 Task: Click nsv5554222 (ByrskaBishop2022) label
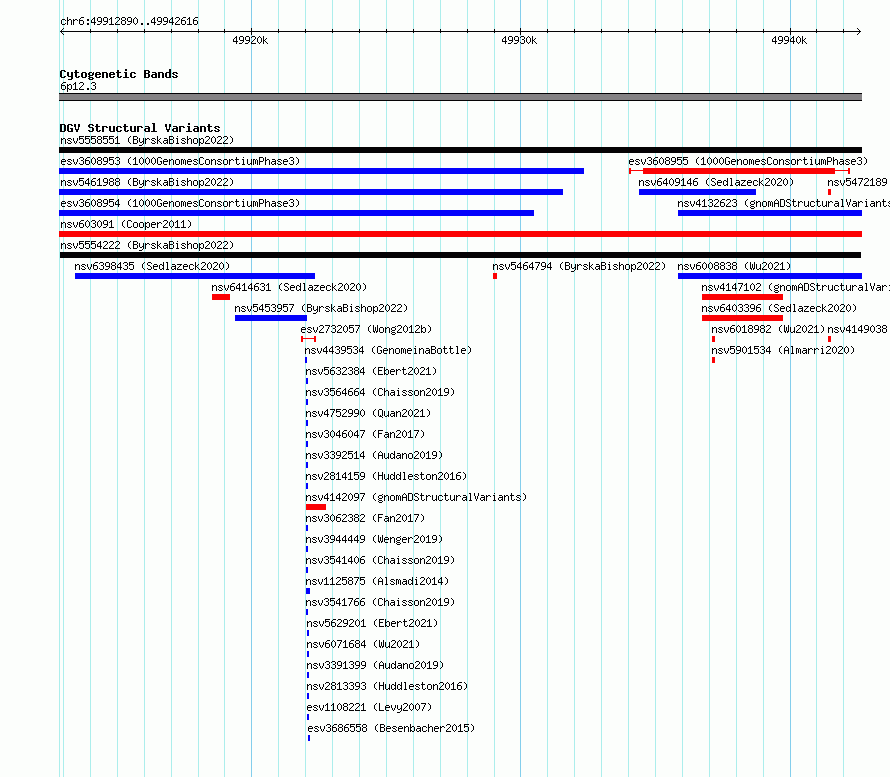tap(147, 245)
